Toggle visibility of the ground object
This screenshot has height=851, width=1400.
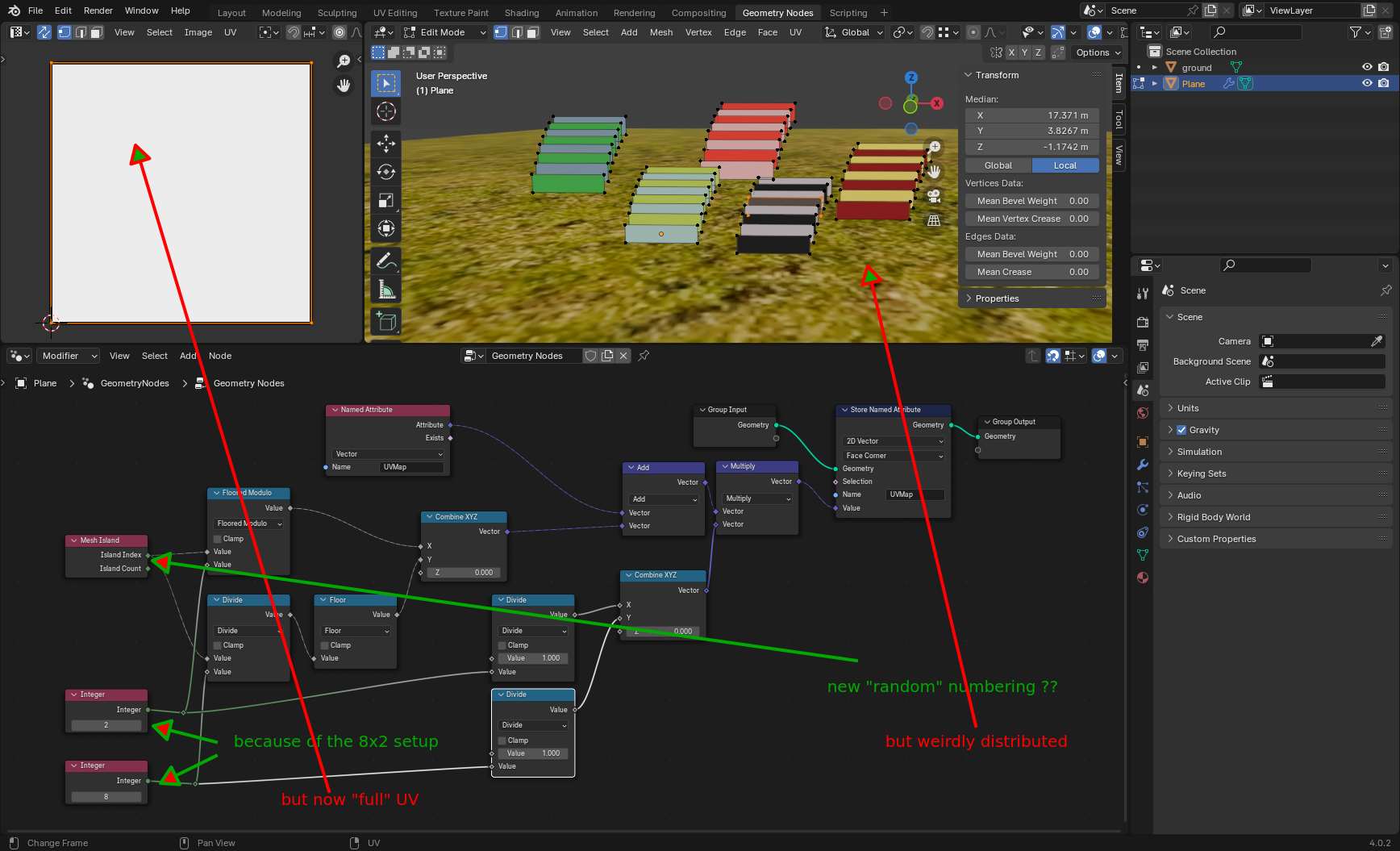pos(1367,68)
